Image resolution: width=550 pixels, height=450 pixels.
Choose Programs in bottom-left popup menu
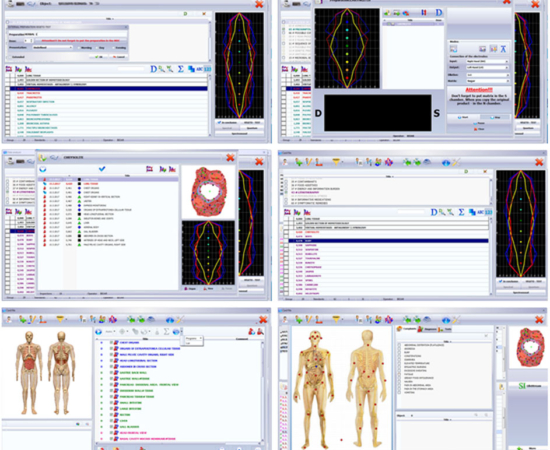(x=192, y=338)
